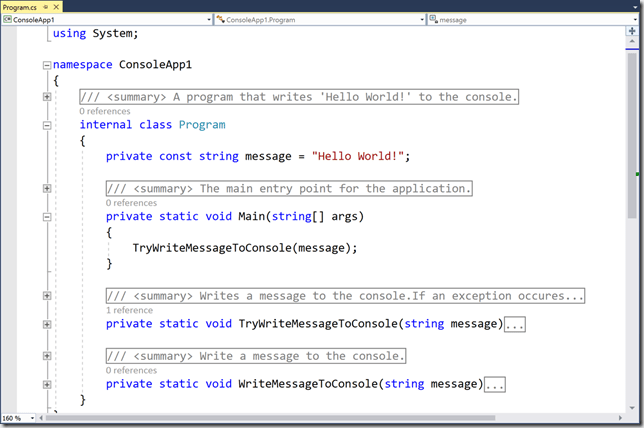Expand the collapsed WriteMessageToConsole method body

point(494,384)
